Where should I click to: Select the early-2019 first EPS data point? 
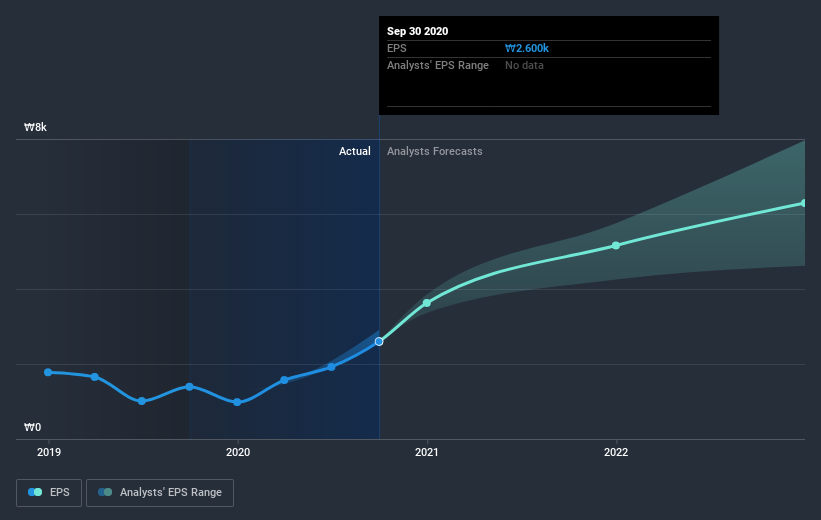[48, 372]
